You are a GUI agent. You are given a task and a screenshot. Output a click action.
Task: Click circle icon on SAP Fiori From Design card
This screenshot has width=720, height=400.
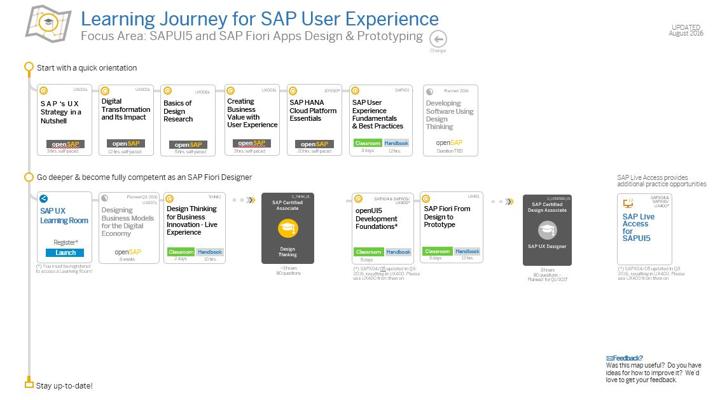click(426, 198)
